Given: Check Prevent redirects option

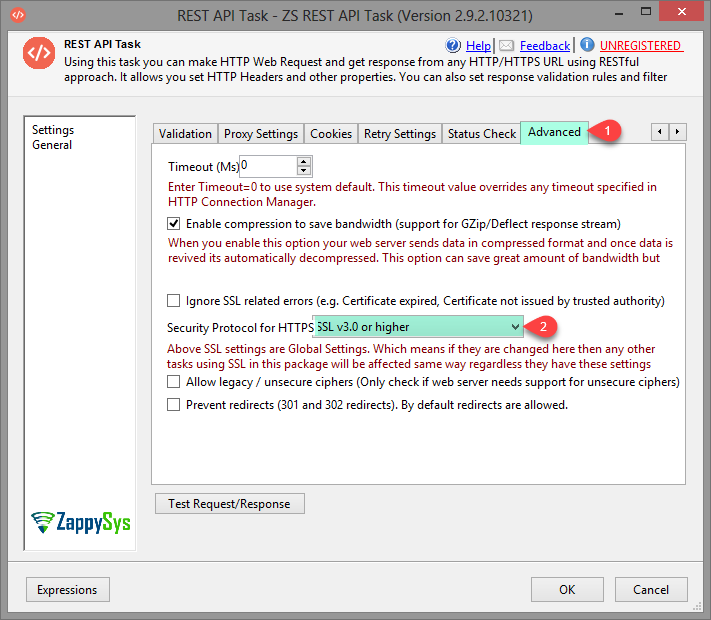Looking at the screenshot, I should [174, 404].
